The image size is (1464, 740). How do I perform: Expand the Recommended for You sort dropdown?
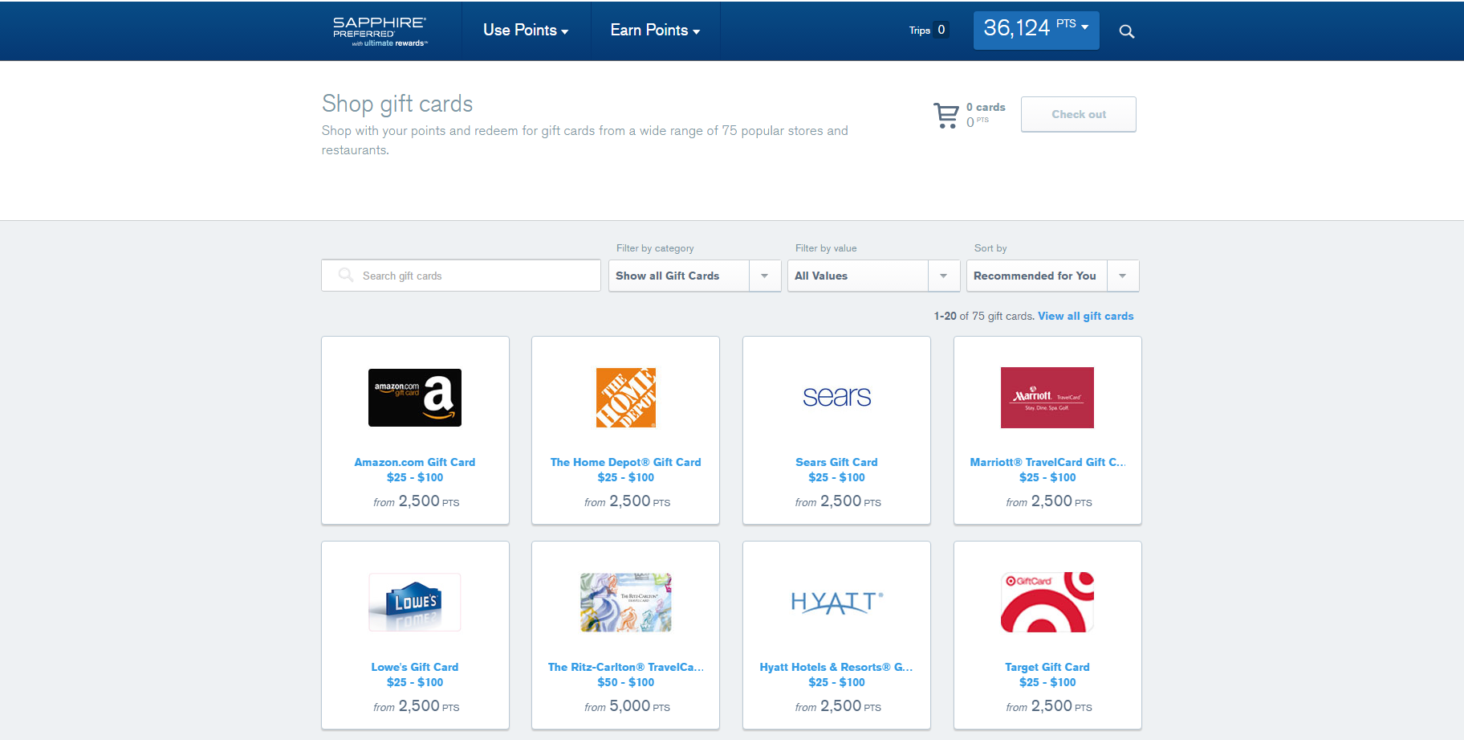(1053, 276)
